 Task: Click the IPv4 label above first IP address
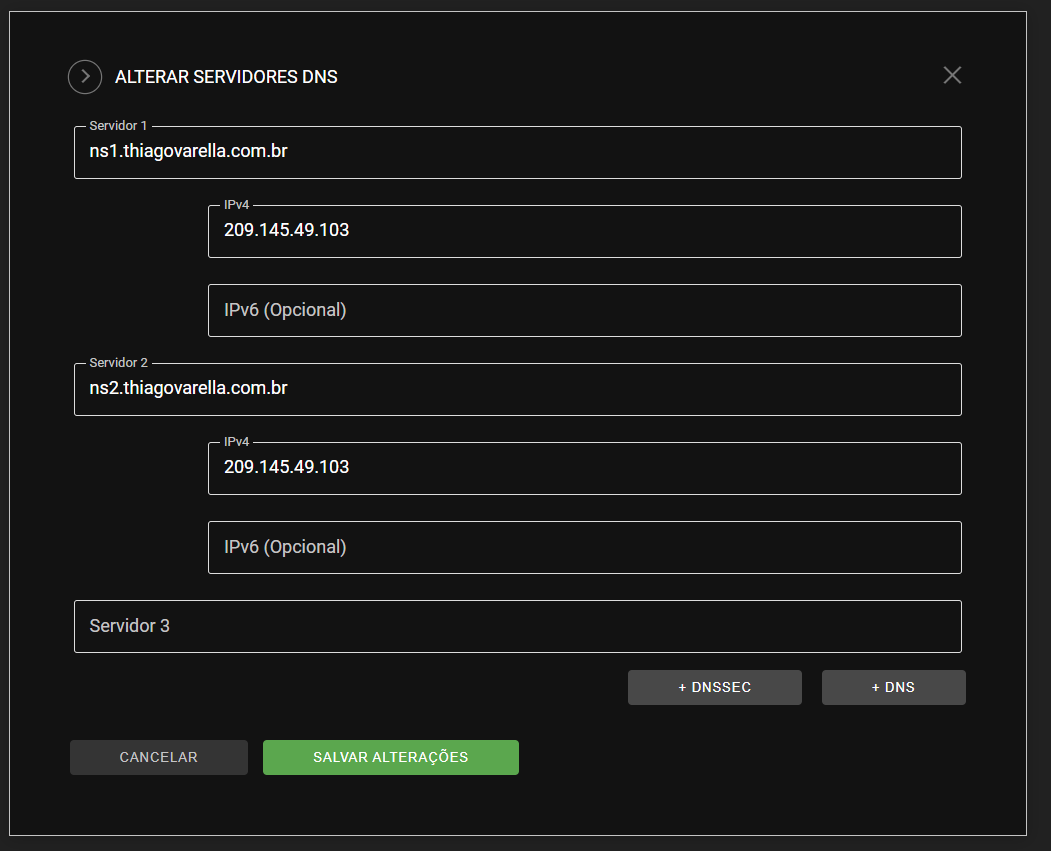click(236, 205)
